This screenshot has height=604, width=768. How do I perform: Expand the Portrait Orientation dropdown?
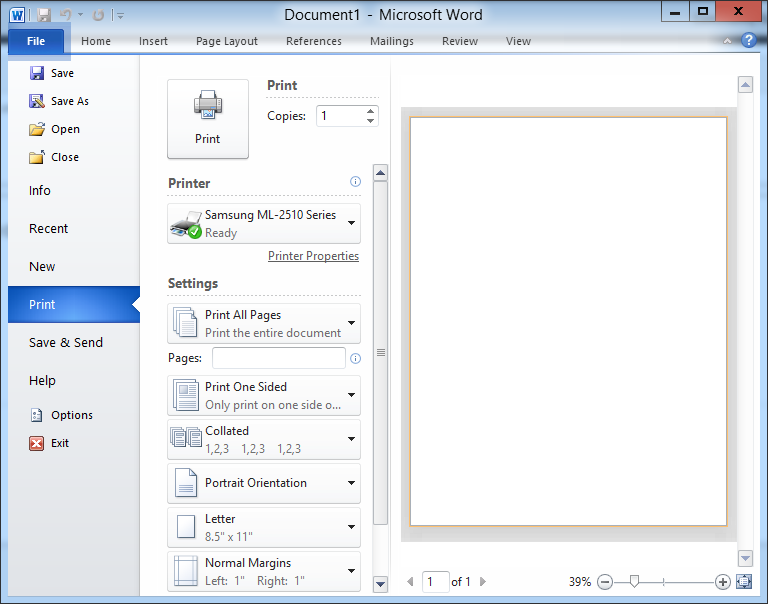pos(264,483)
